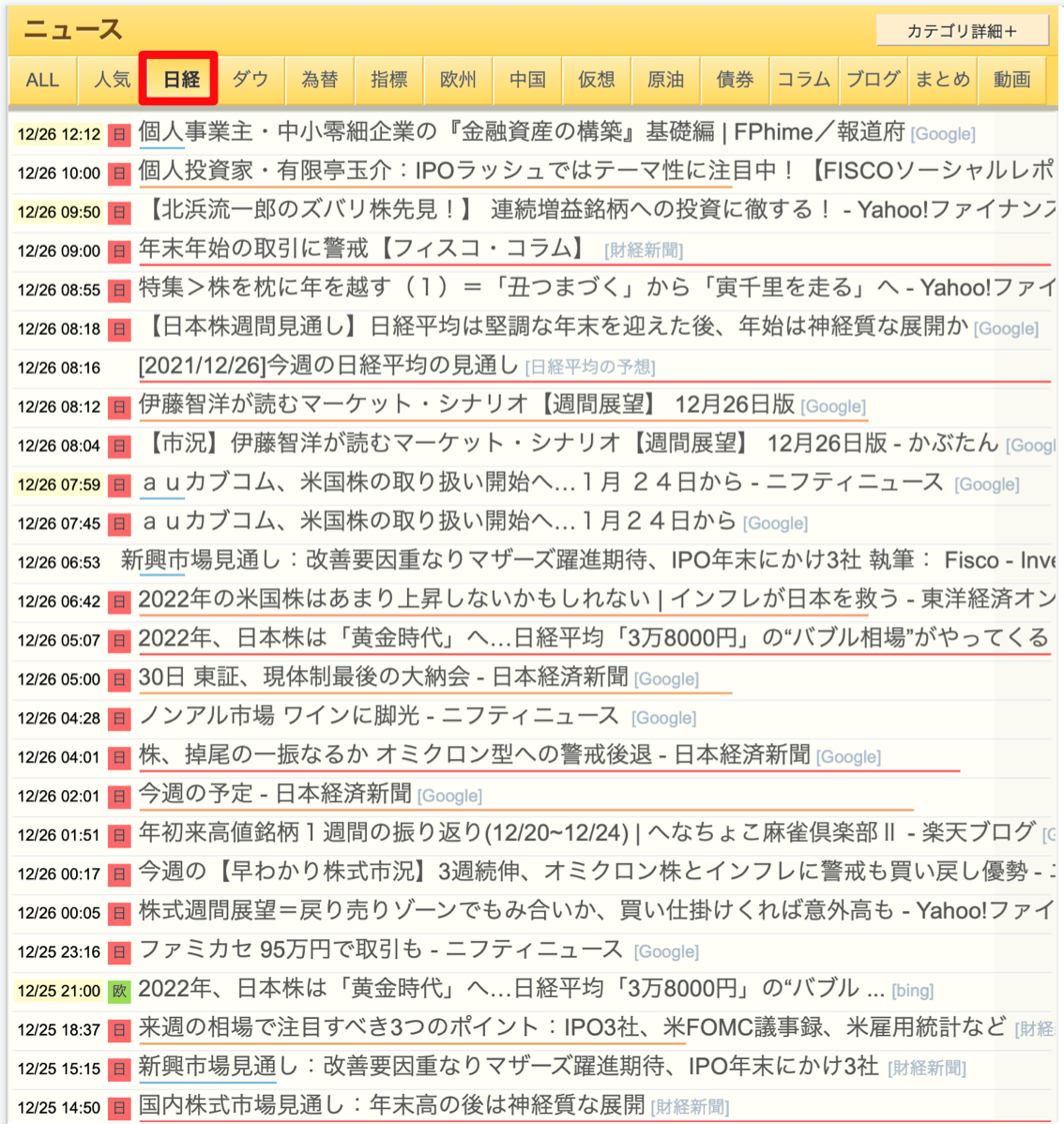Open article 個人投資家・有限亭玉介：IPOラッシュ
This screenshot has width=1064, height=1124.
pyautogui.click(x=596, y=171)
